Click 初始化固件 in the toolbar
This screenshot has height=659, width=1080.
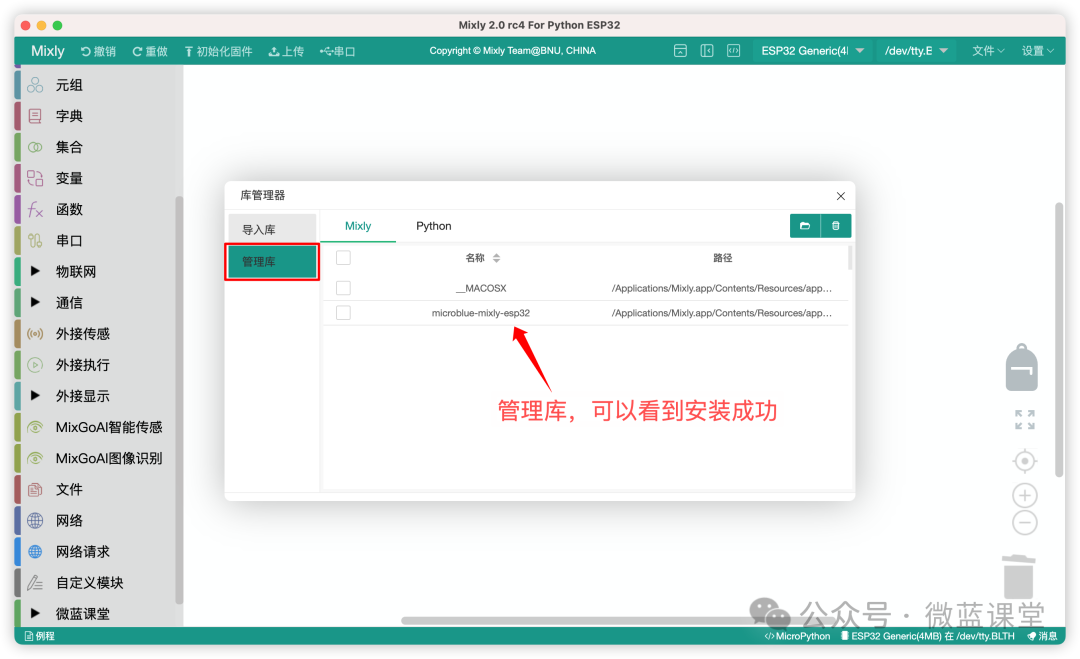click(218, 51)
